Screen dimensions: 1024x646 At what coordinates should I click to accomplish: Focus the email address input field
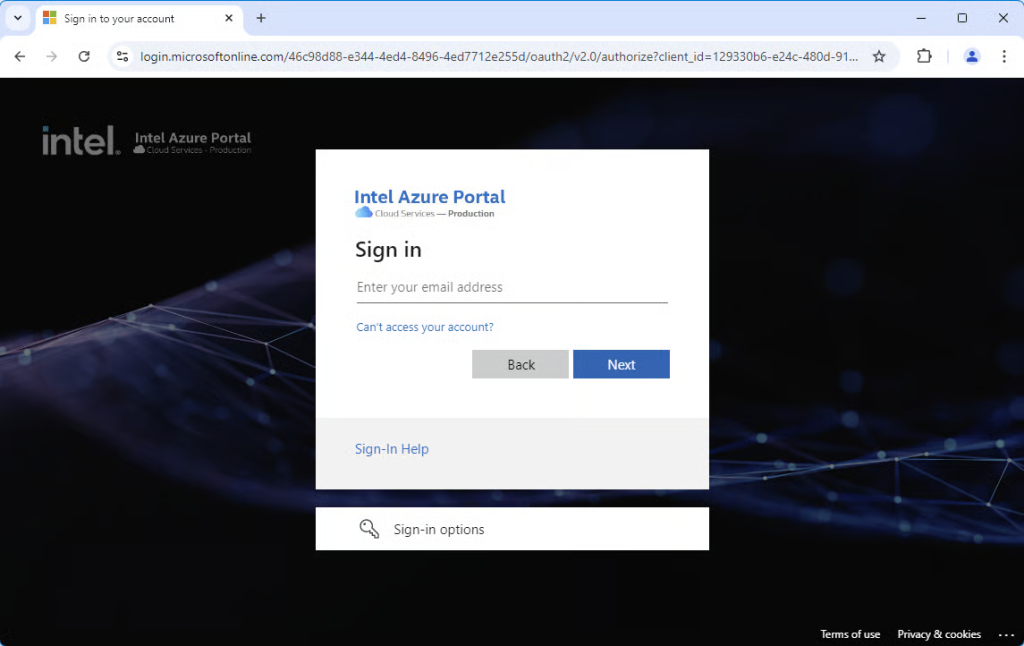coord(511,287)
